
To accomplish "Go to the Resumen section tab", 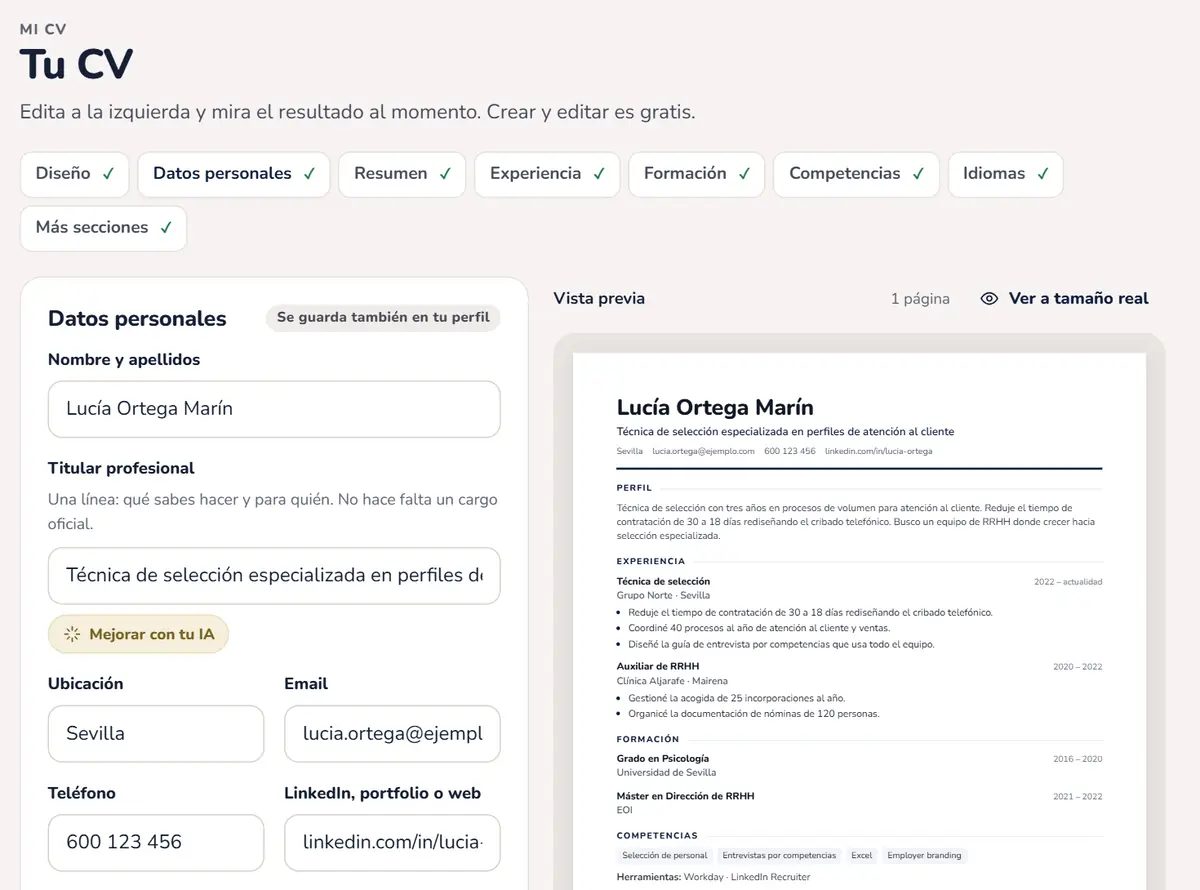I will pos(402,174).
